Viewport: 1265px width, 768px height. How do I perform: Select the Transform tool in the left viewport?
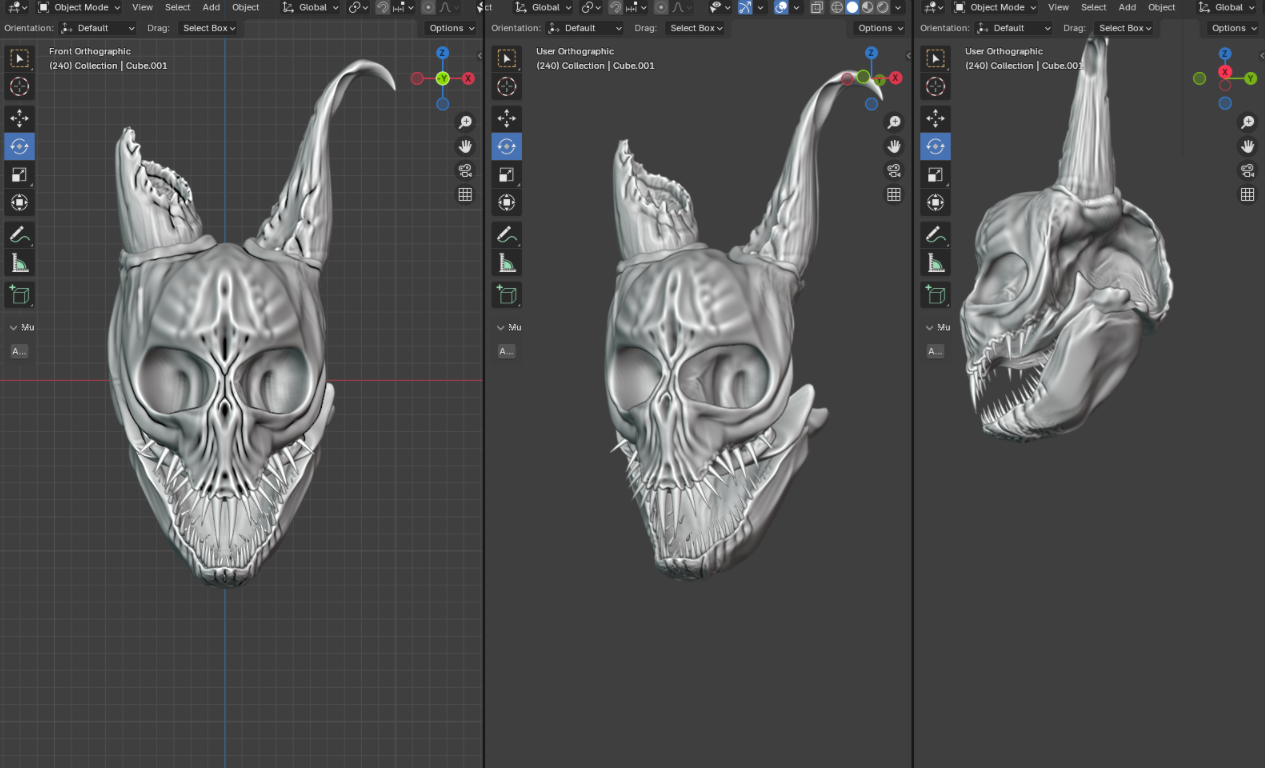[19, 203]
